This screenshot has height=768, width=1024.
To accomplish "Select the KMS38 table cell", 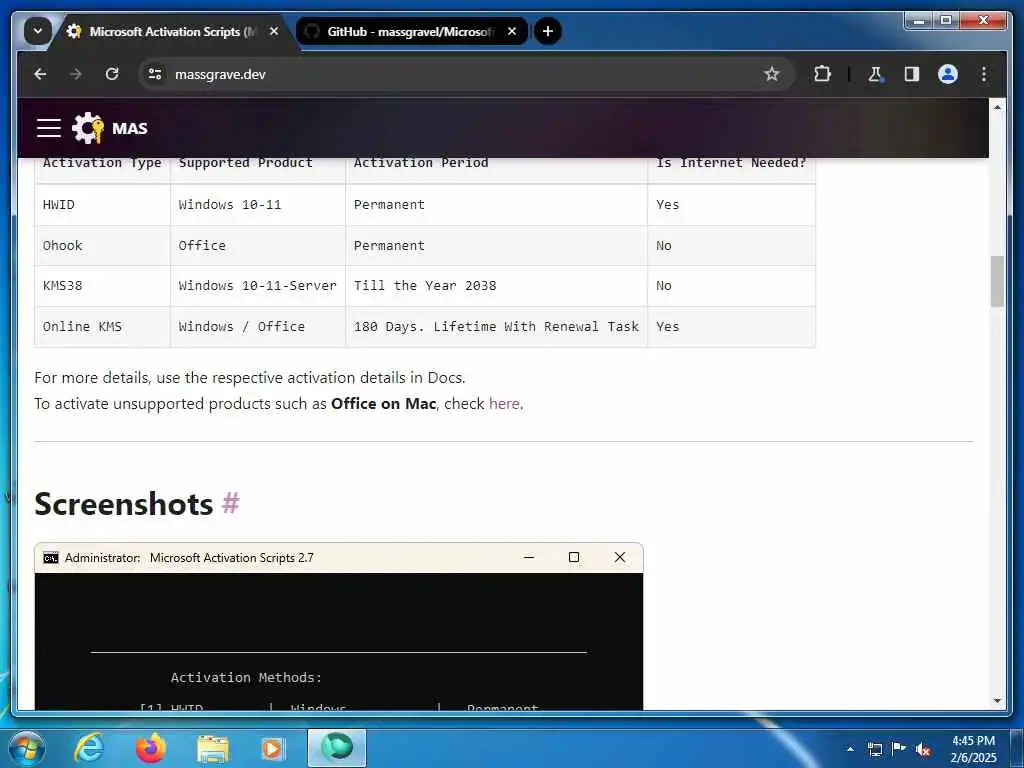I will click(102, 286).
